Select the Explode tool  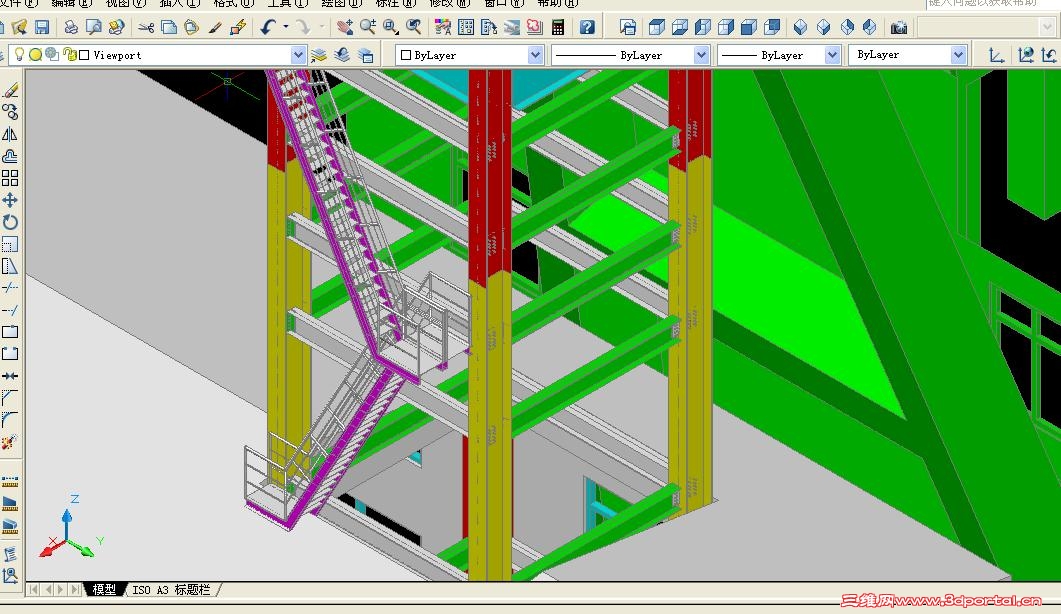click(10, 442)
